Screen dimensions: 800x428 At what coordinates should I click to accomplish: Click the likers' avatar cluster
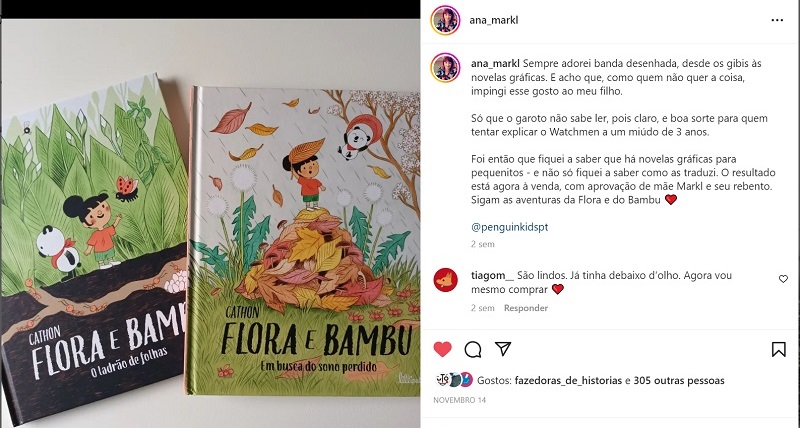pyautogui.click(x=454, y=380)
